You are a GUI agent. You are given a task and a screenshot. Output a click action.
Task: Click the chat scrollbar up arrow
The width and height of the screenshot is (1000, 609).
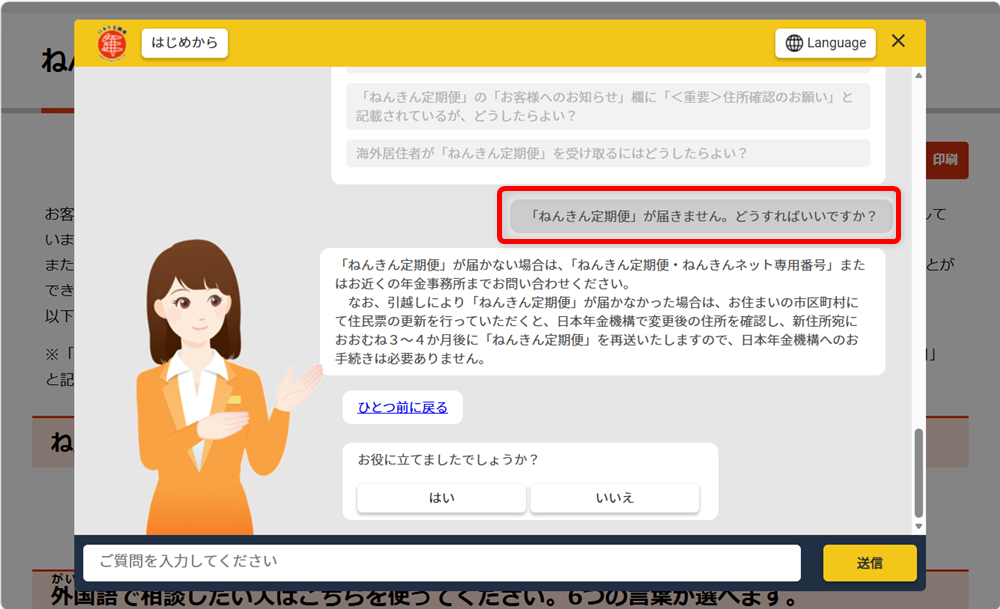[918, 75]
